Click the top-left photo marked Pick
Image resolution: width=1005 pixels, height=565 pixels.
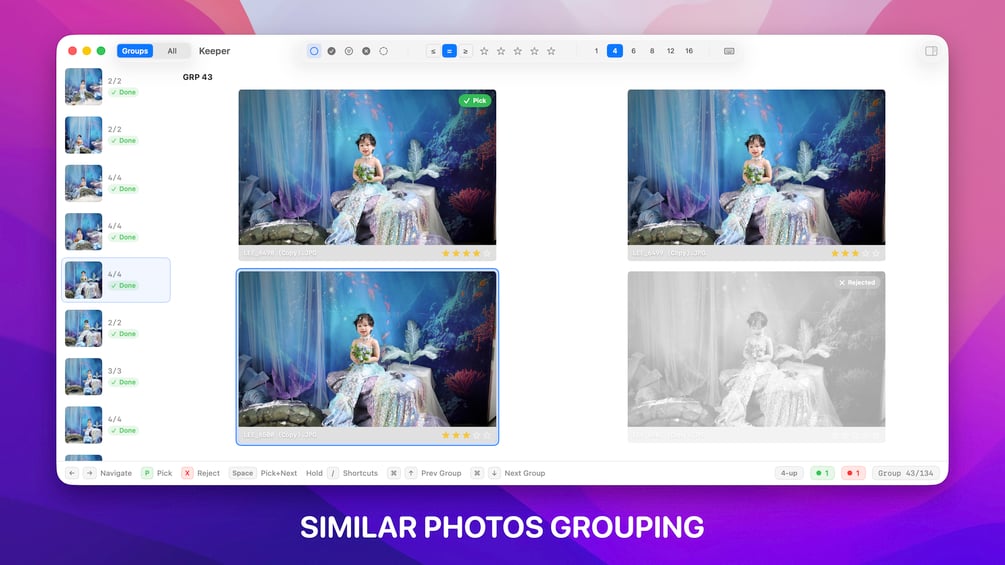367,167
